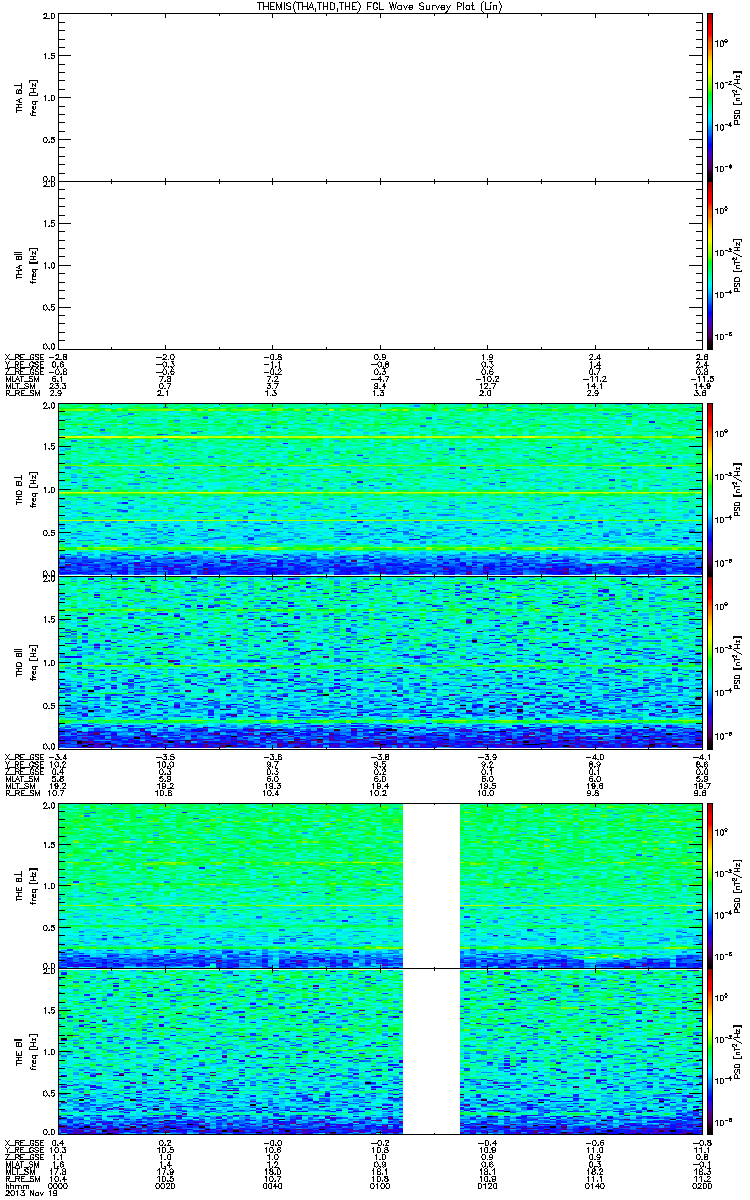
Task: Click the PSD color bar beside THA B-perpendicular panel
Action: coord(710,97)
